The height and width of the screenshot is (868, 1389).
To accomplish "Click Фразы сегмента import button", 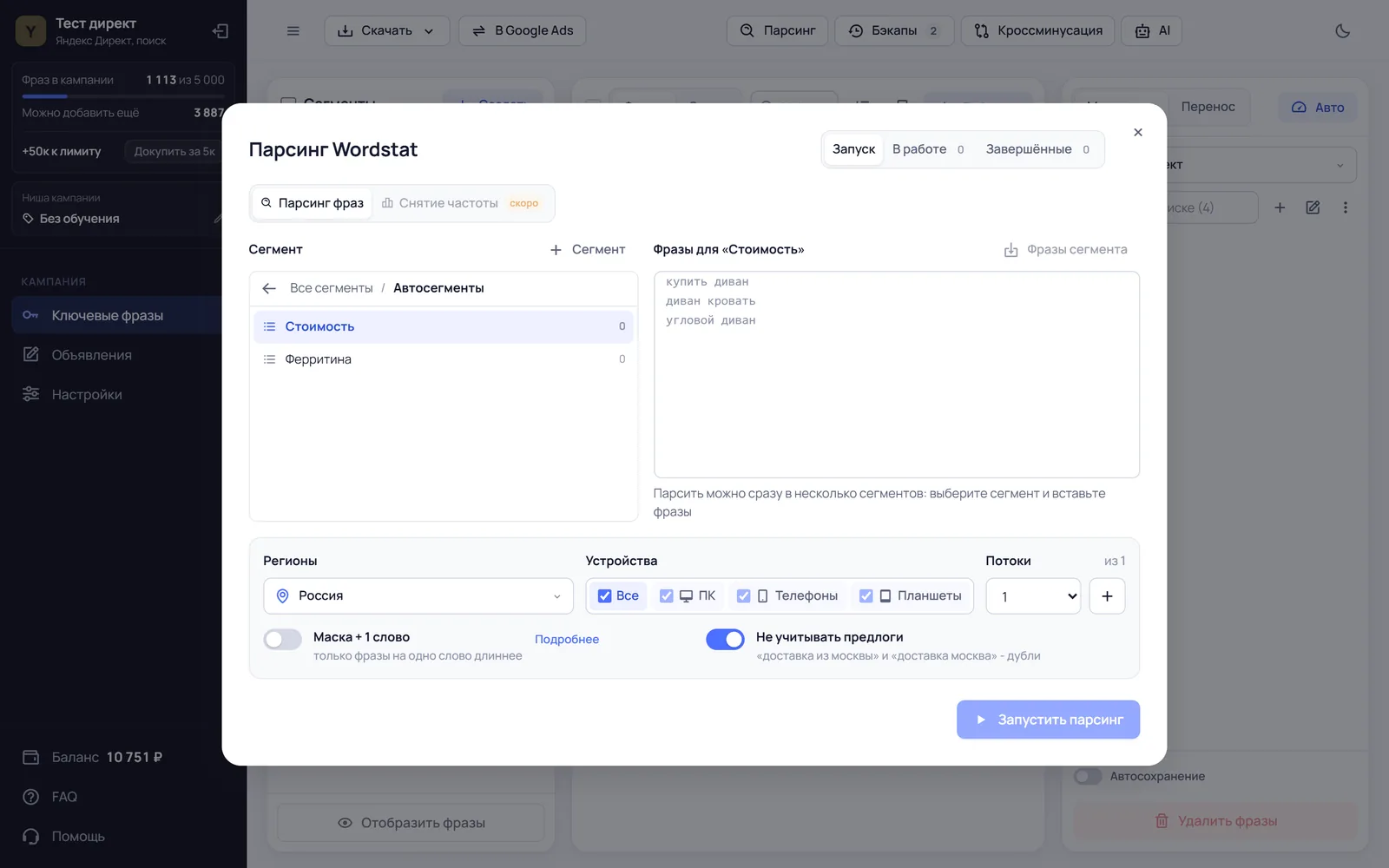I will click(1065, 250).
